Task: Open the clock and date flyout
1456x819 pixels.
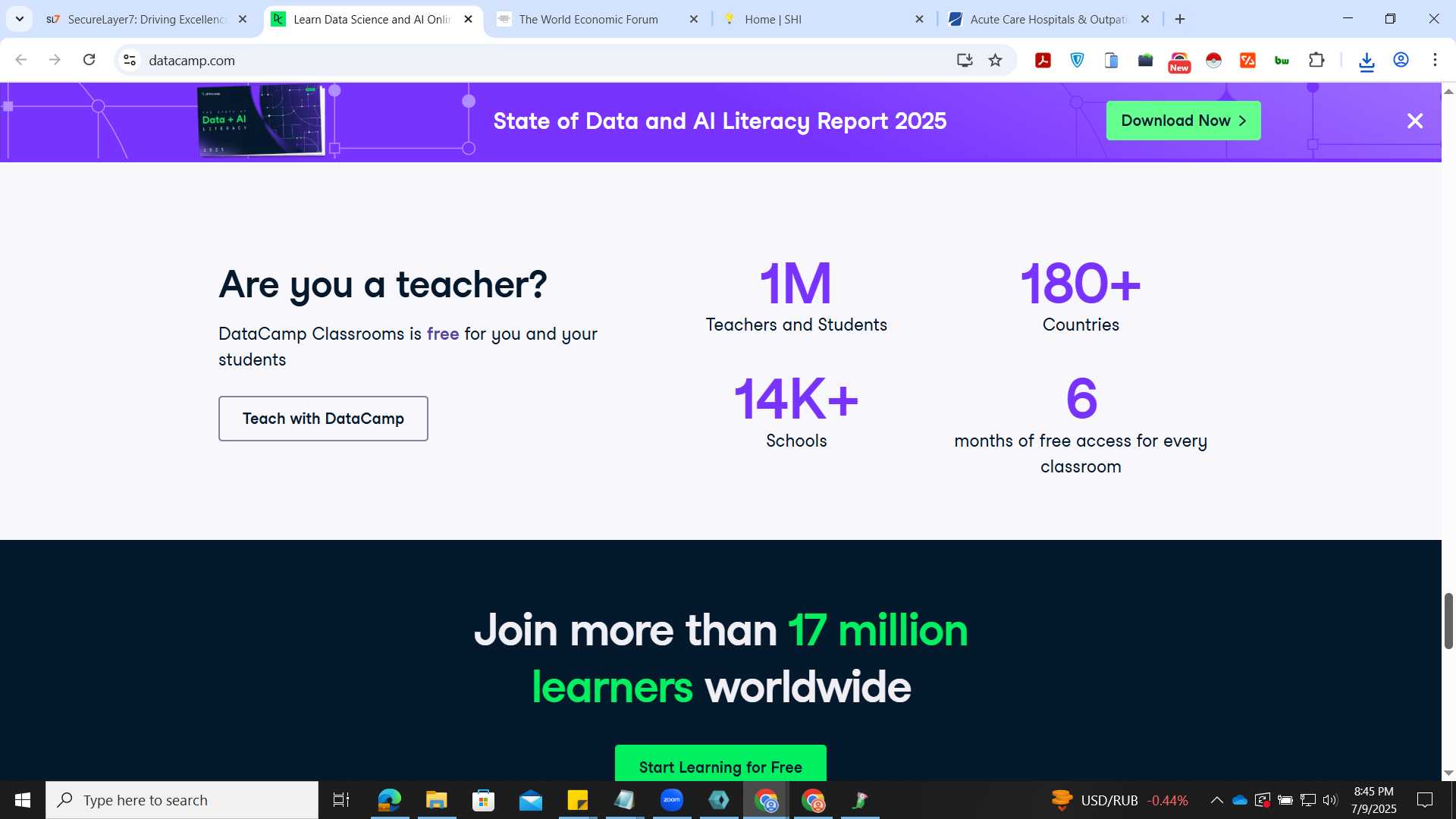Action: [x=1373, y=800]
